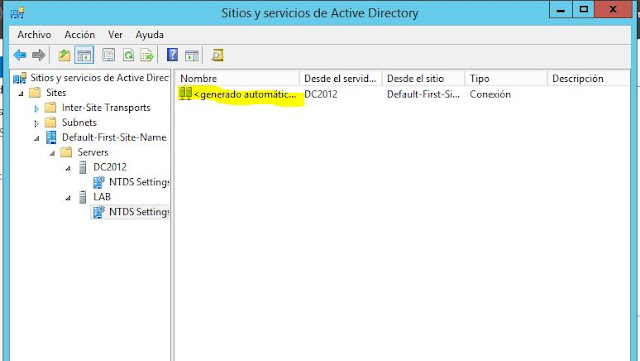The height and width of the screenshot is (361, 640).
Task: Click the 'Default-First-Si...' cell in the list
Action: [x=423, y=94]
